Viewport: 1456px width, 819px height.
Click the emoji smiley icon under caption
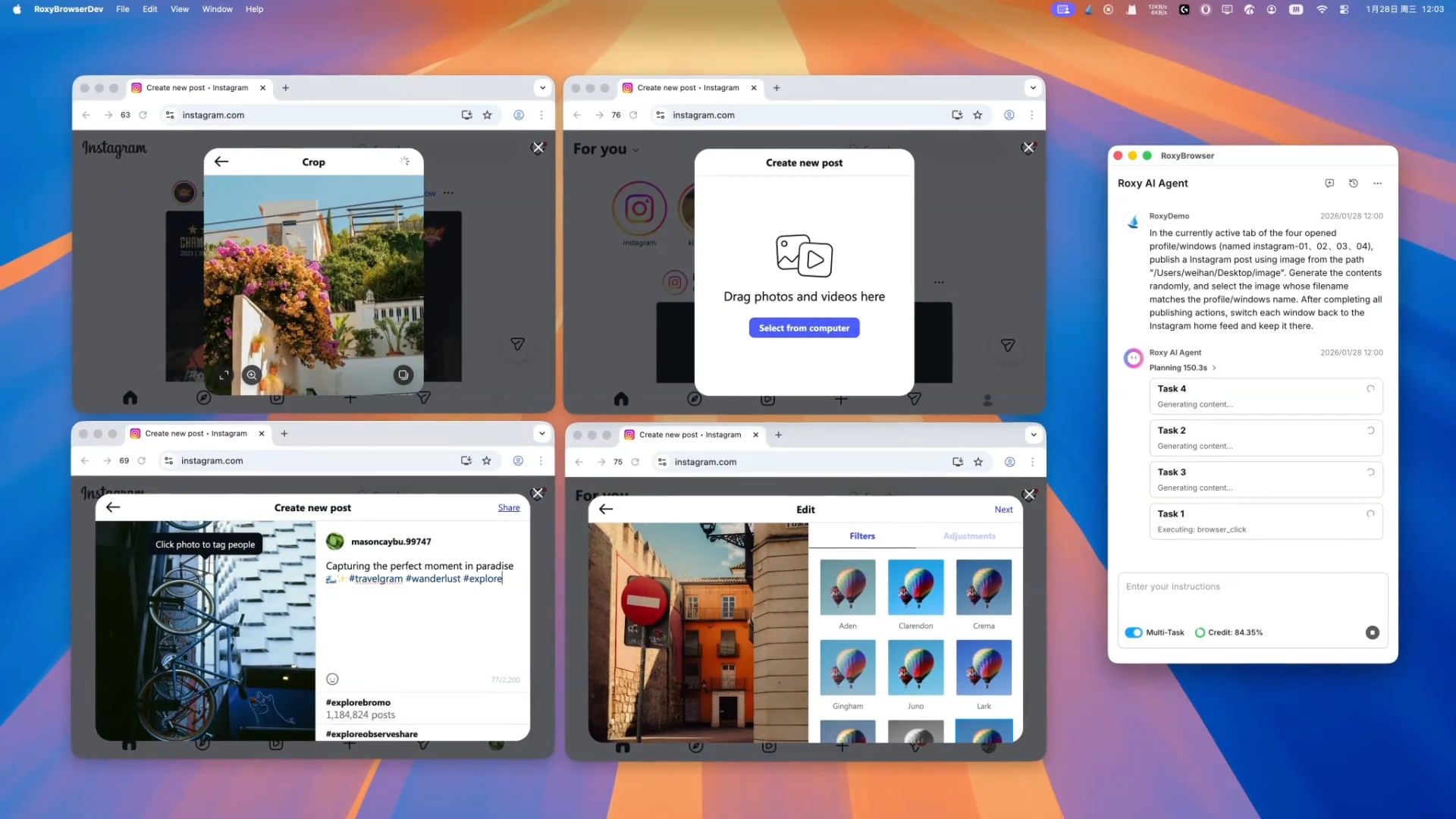tap(332, 679)
